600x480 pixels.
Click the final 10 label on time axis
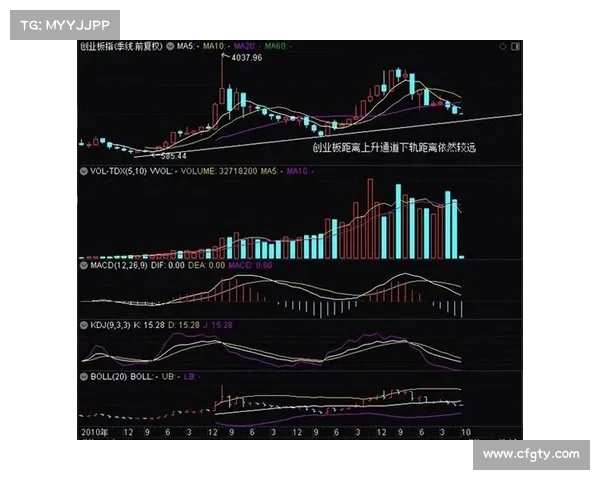[466, 432]
